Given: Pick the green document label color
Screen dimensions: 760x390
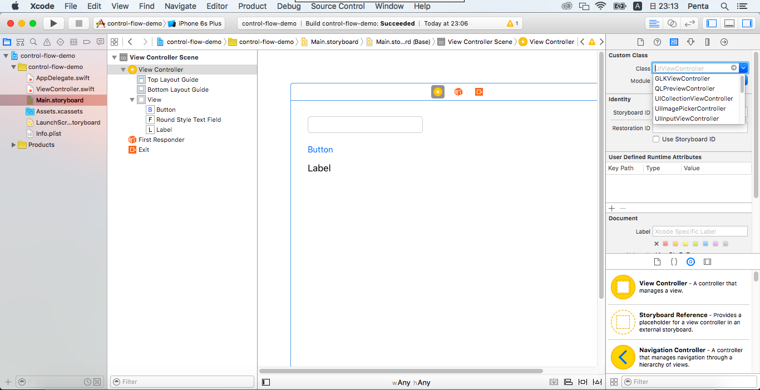Looking at the screenshot, I should 696,244.
